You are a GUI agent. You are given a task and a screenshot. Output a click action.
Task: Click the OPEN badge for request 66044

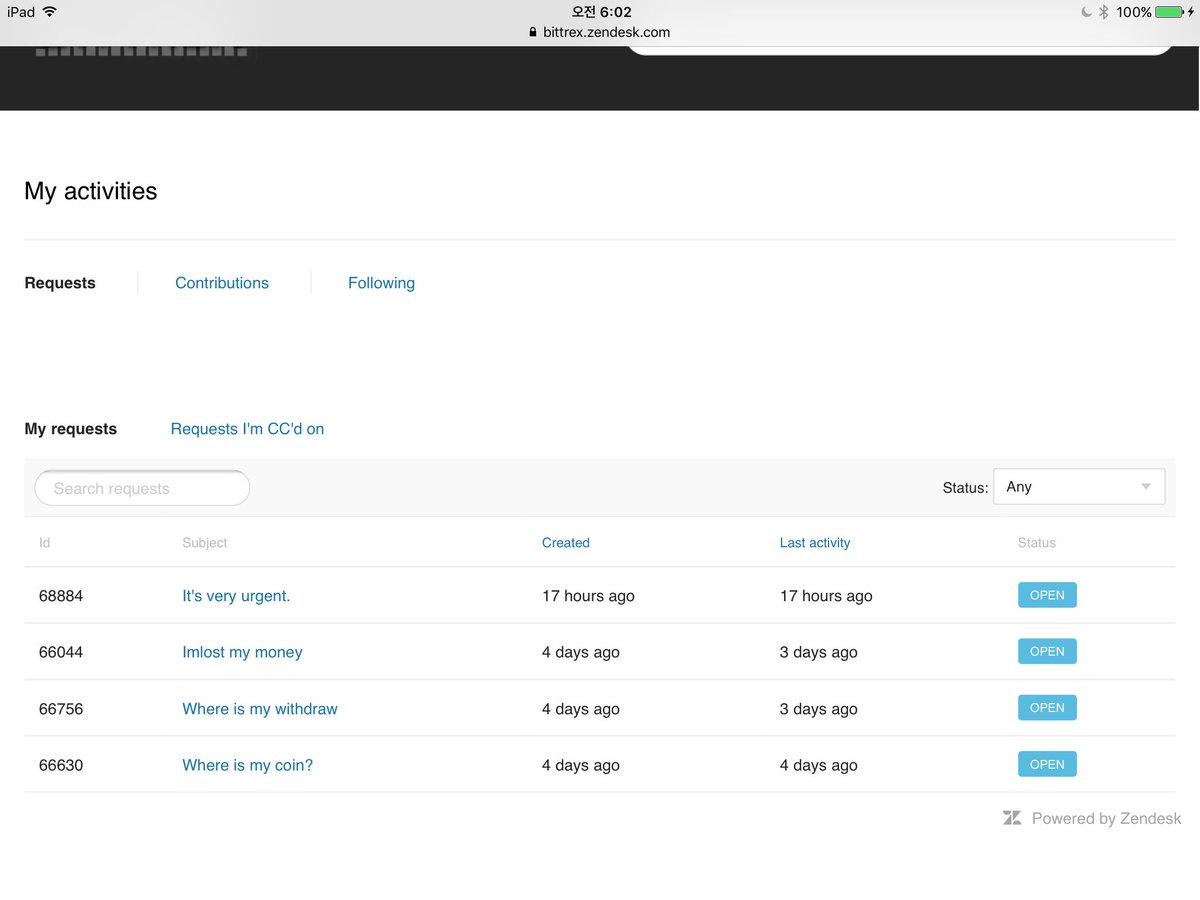(1047, 651)
